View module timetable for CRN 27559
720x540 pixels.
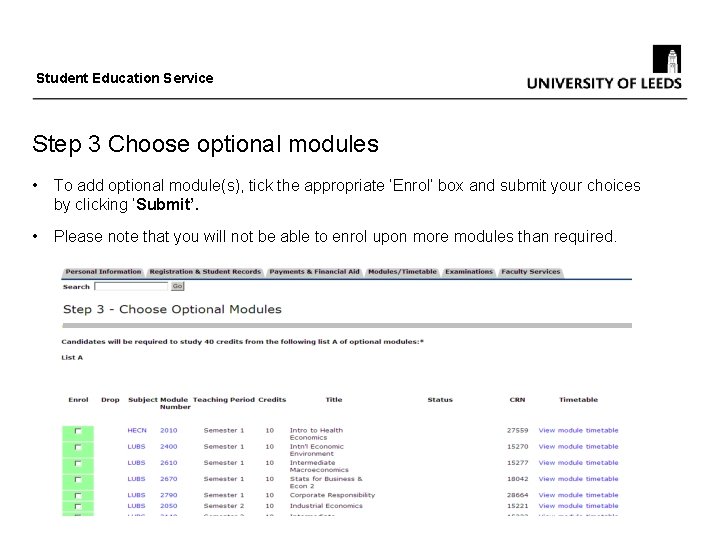[x=578, y=431]
